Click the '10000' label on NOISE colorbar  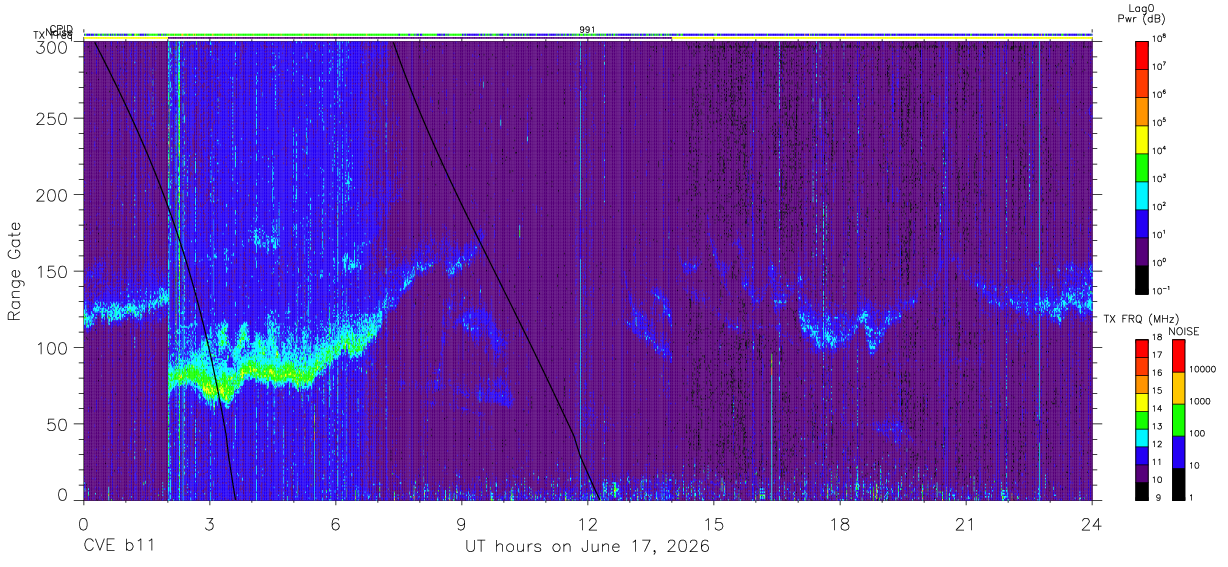click(x=1203, y=370)
